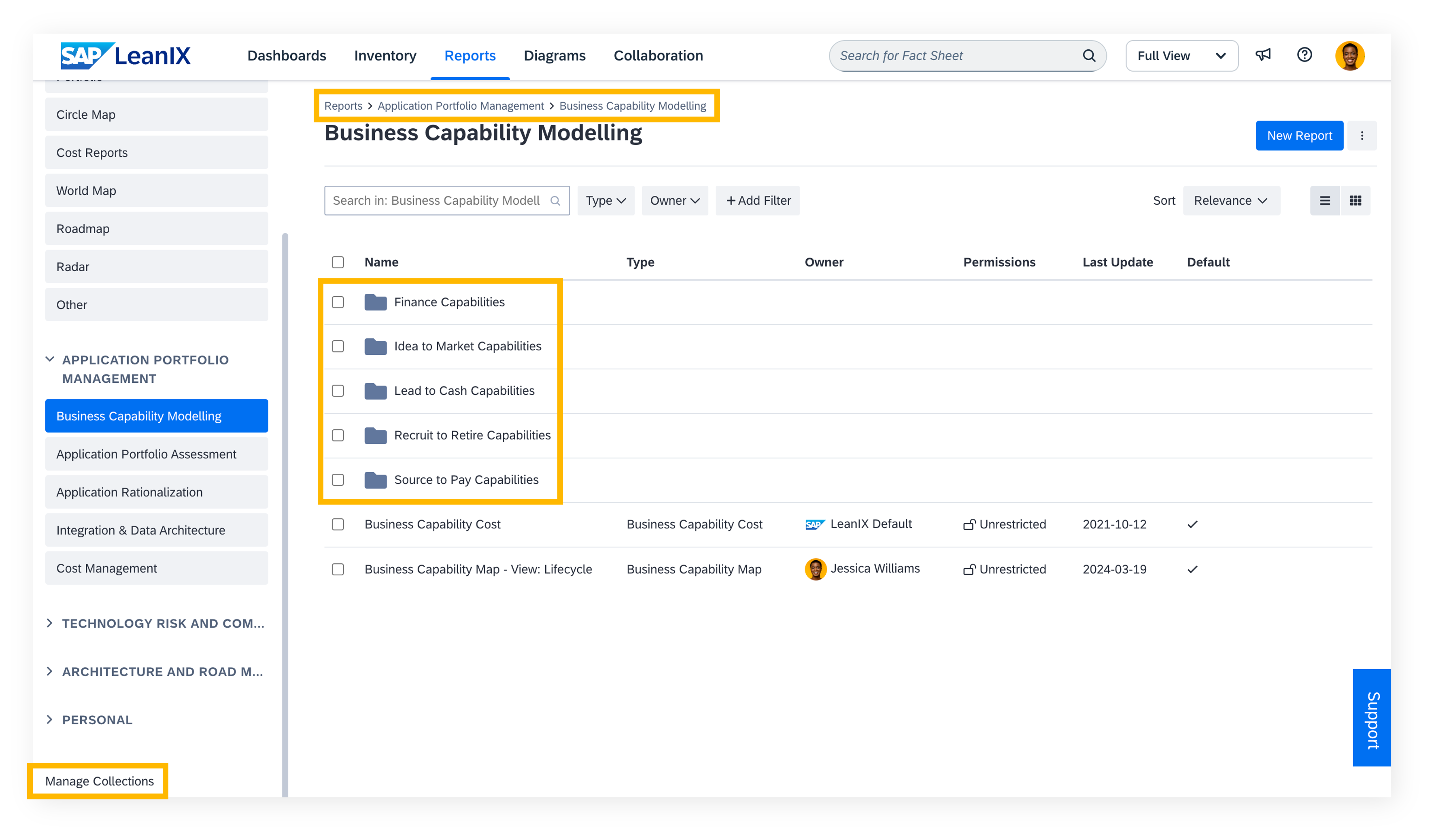Viewport: 1432px width, 840px height.
Task: Click default checkmark for Business Capability Map
Action: point(1192,569)
